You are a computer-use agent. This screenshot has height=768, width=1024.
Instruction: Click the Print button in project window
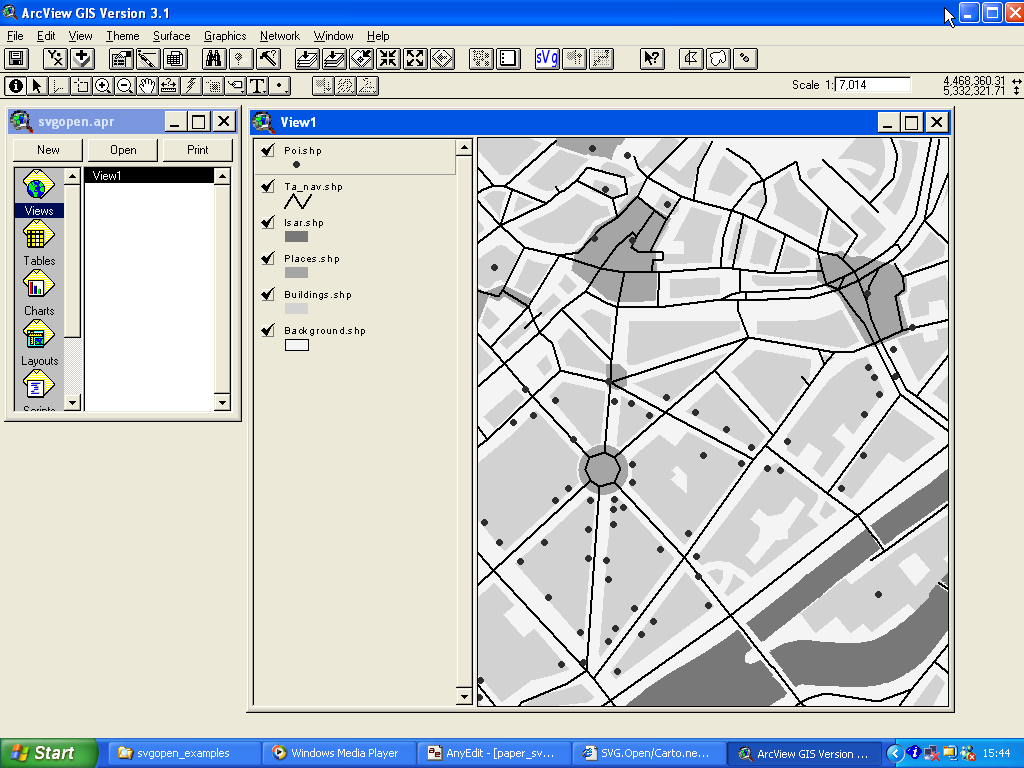click(x=198, y=150)
